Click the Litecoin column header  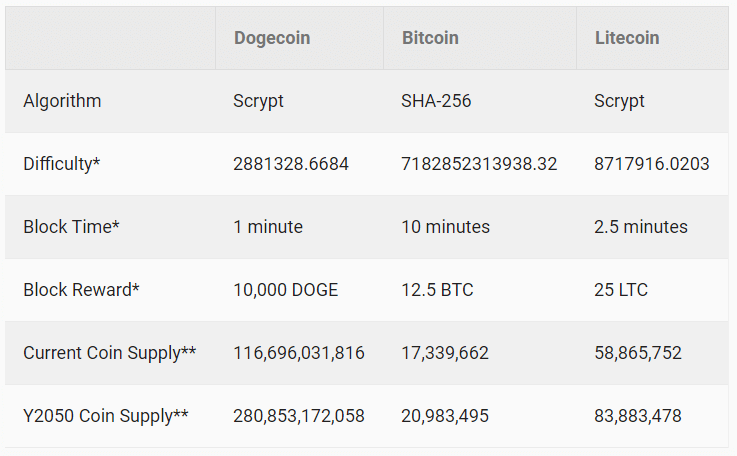coord(627,38)
